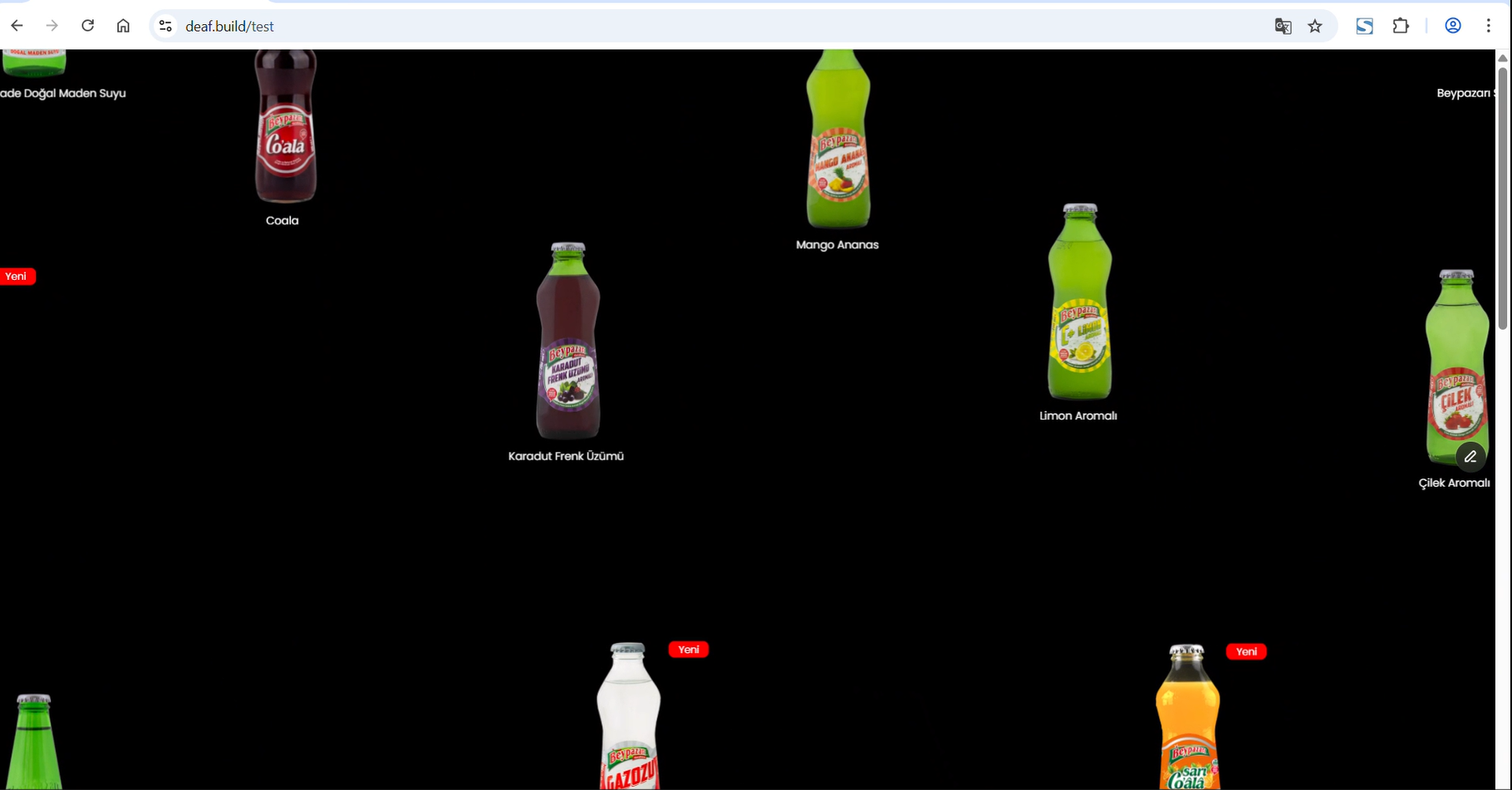This screenshot has width=1512, height=790.
Task: Click the Yeni badge at the left edge
Action: [17, 276]
